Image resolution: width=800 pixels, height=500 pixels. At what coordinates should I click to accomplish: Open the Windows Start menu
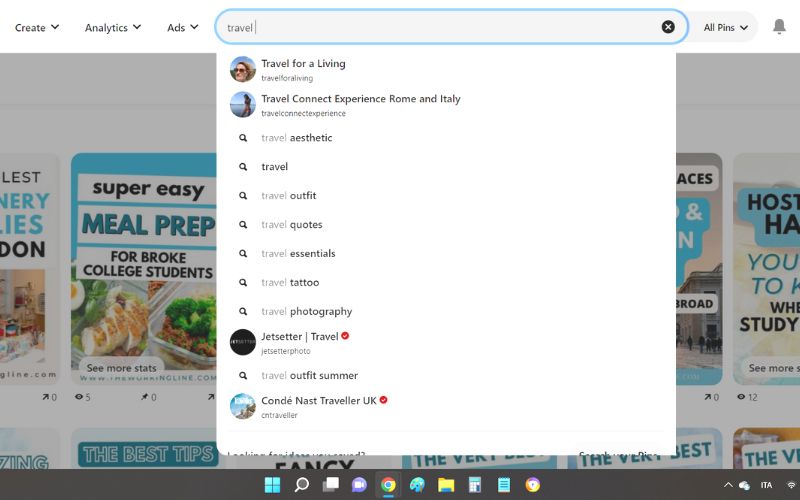(x=272, y=485)
